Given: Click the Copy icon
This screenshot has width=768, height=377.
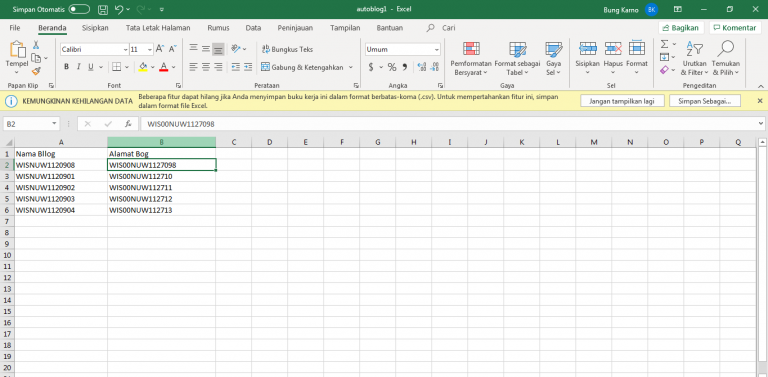Looking at the screenshot, I should pos(36,58).
